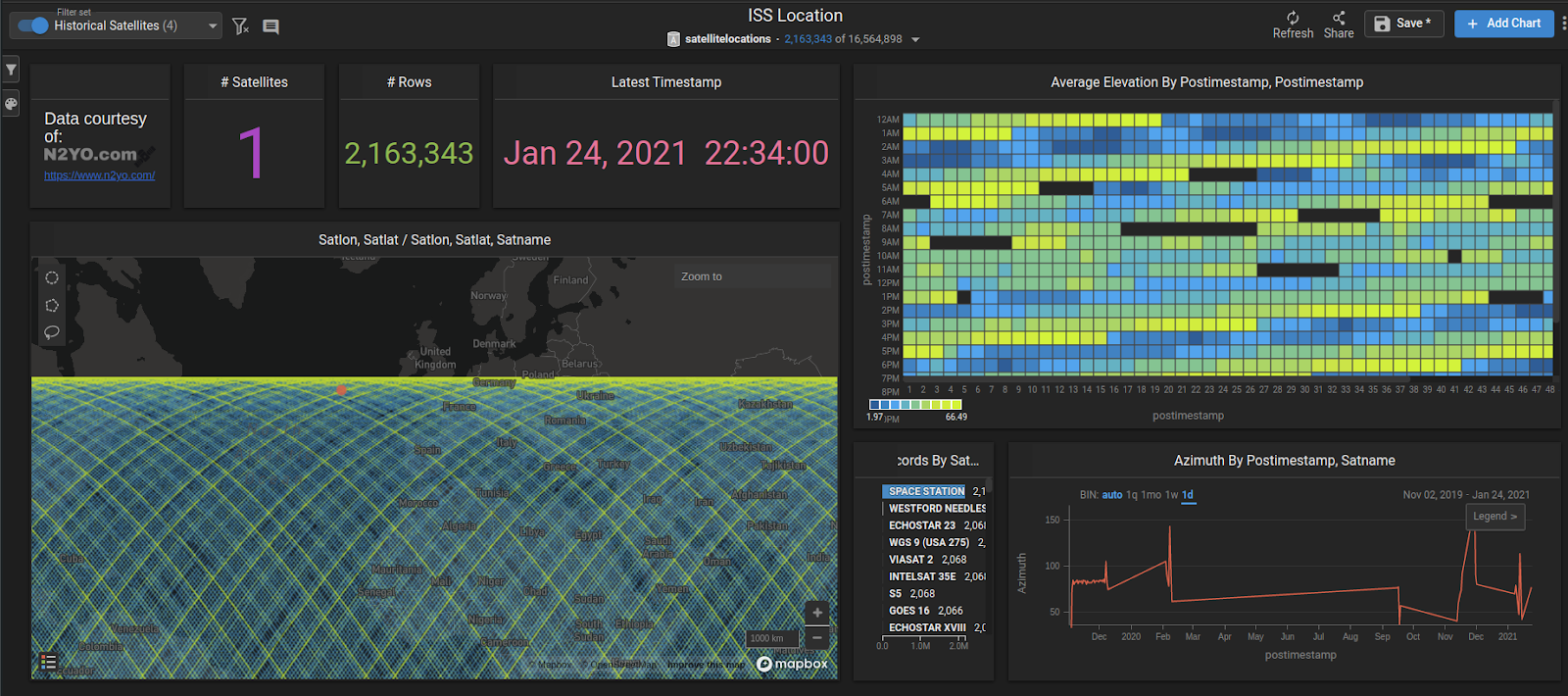Image resolution: width=1568 pixels, height=696 pixels.
Task: Zoom in on the map with the plus button
Action: coord(817,613)
